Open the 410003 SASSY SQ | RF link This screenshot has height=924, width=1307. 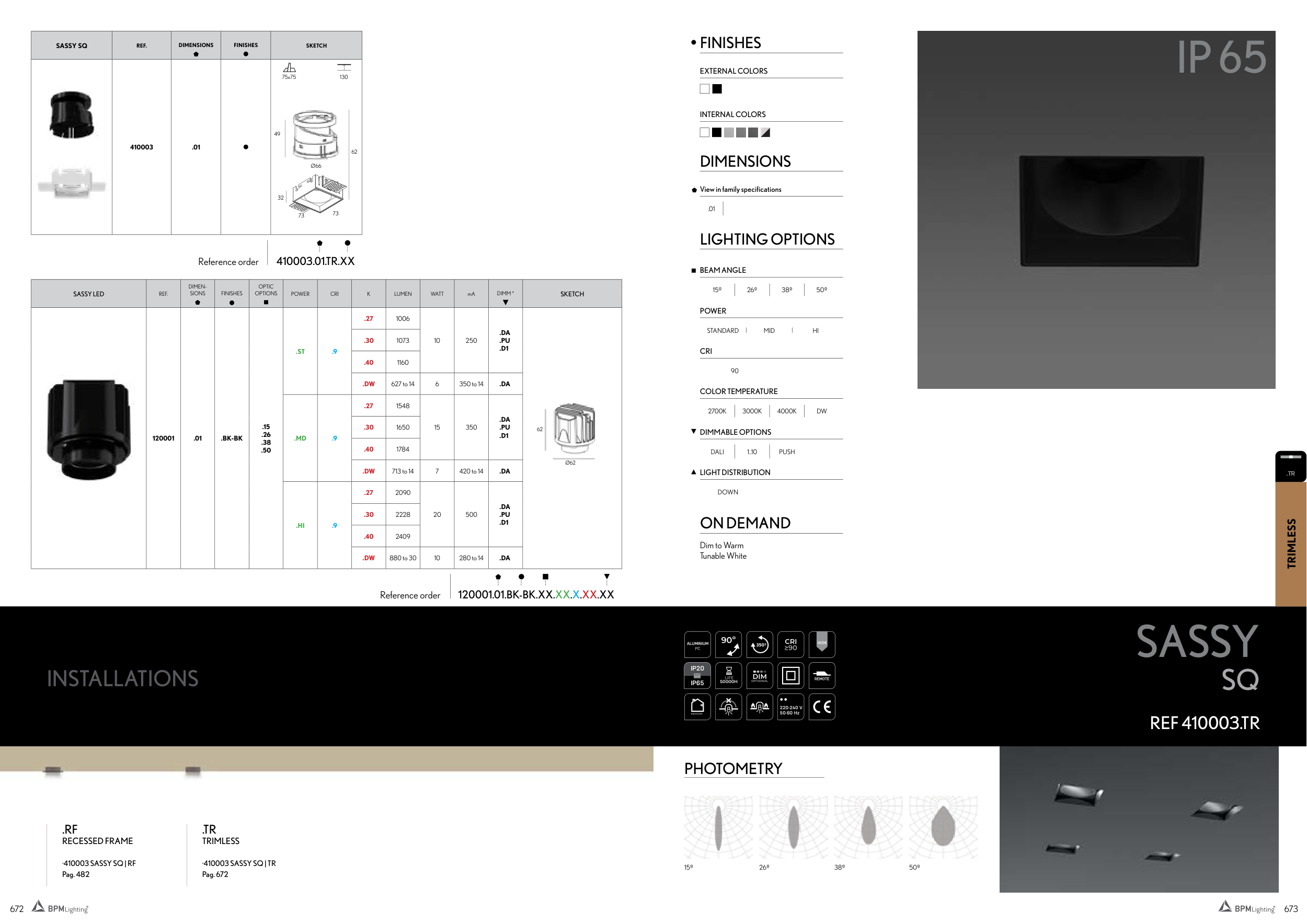[99, 864]
